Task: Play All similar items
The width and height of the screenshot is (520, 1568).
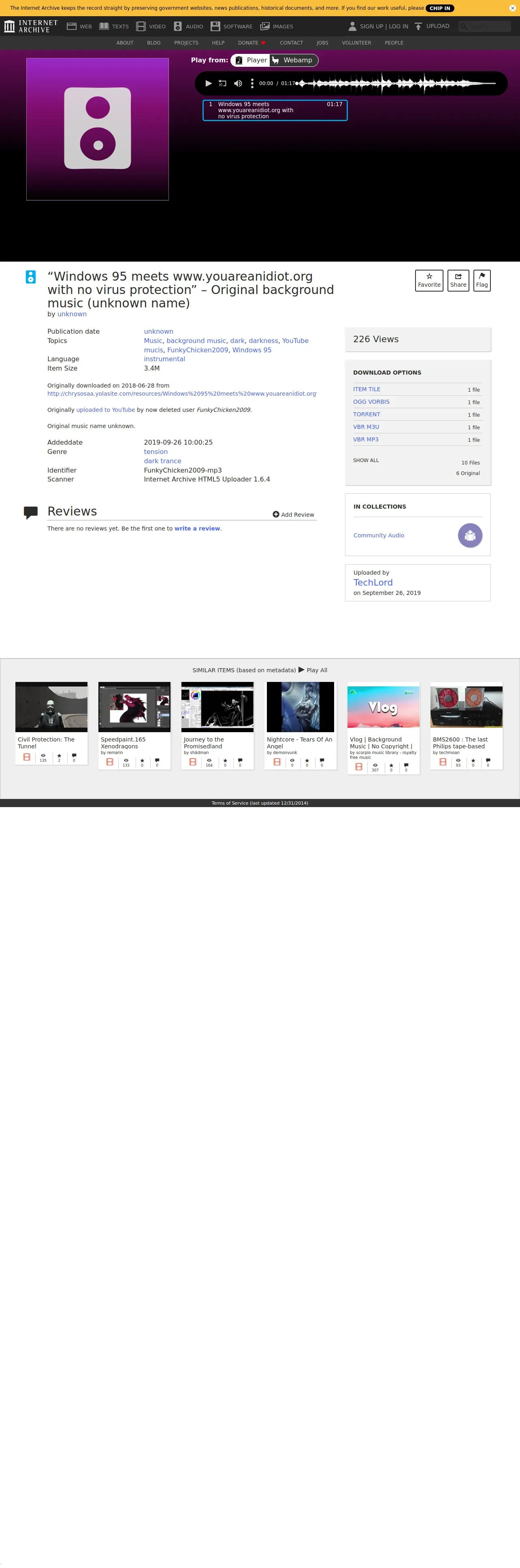Action: coord(312,669)
